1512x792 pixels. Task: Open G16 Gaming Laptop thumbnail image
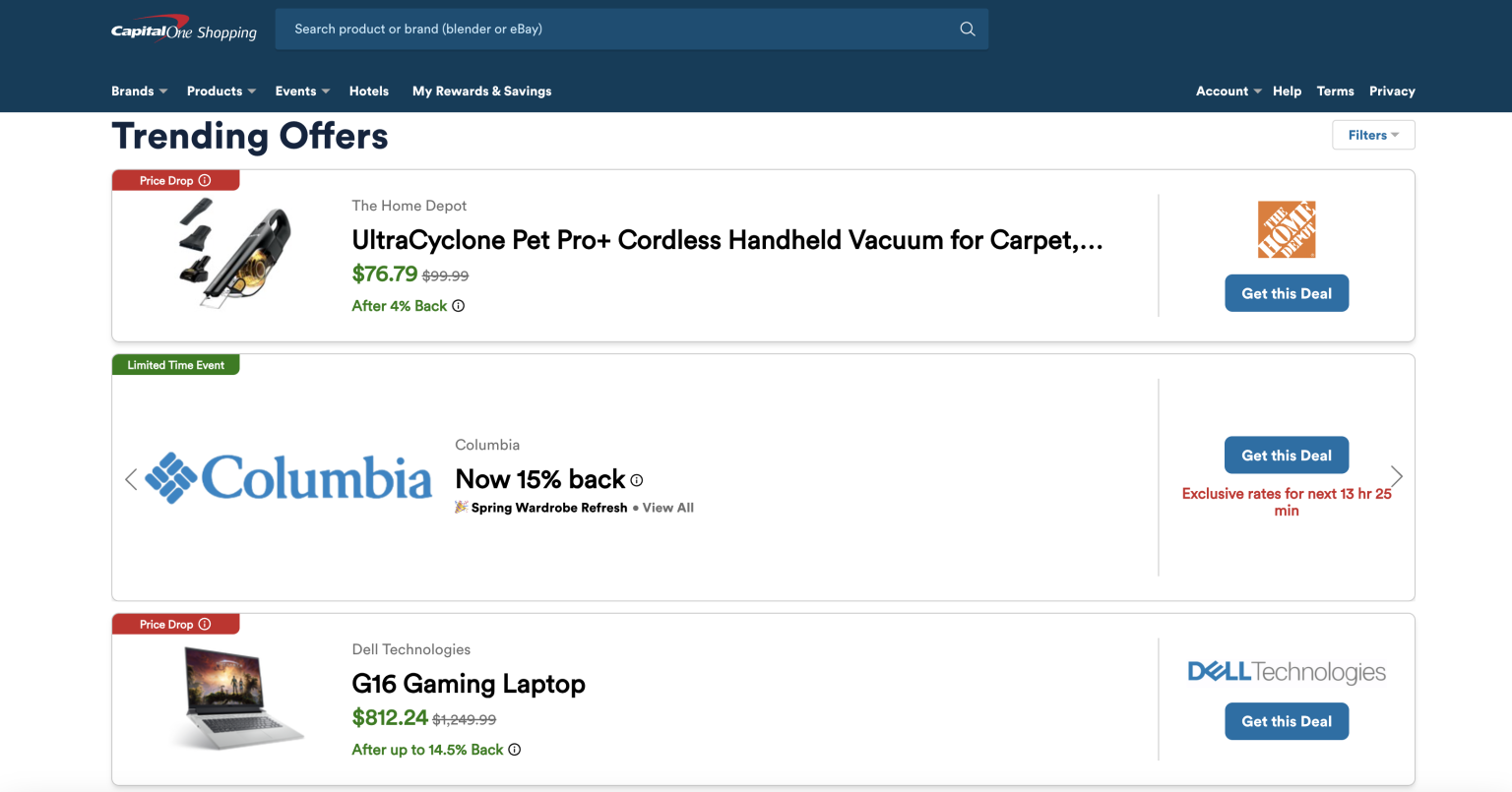(237, 700)
